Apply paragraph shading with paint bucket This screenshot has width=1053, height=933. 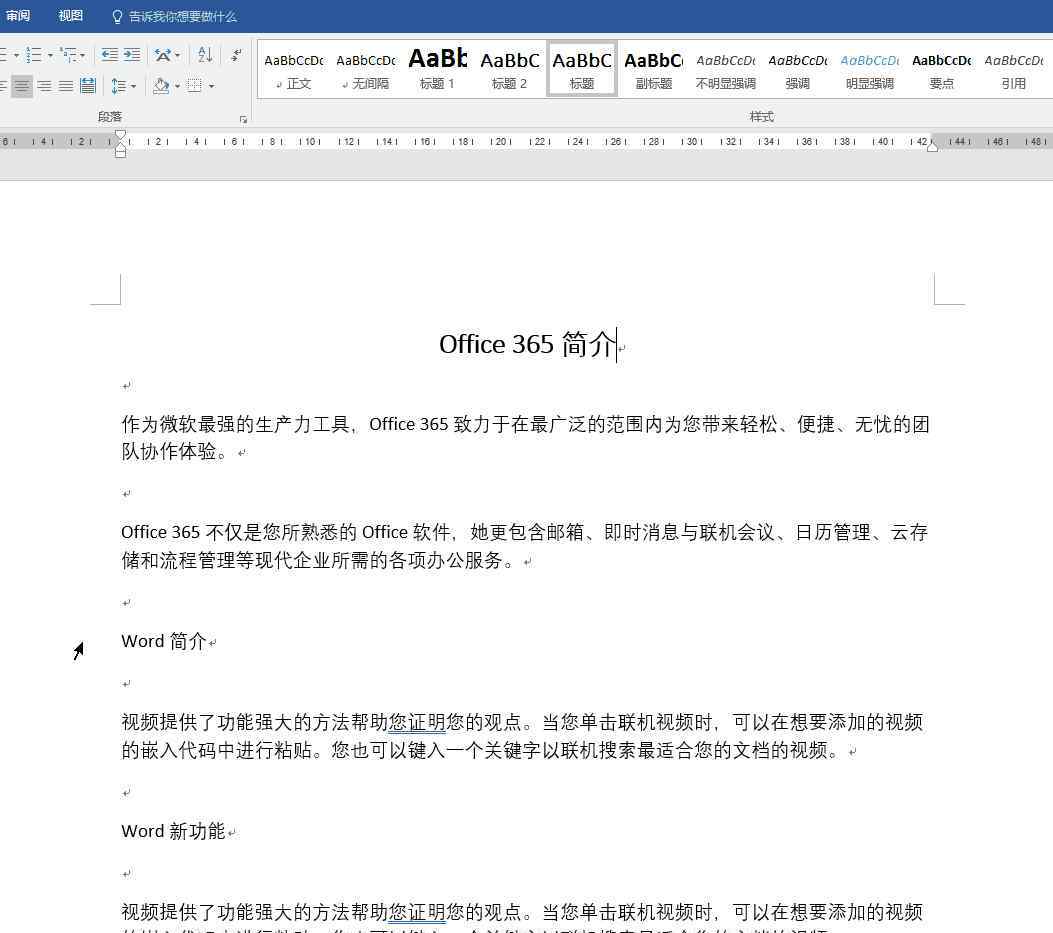[x=161, y=86]
